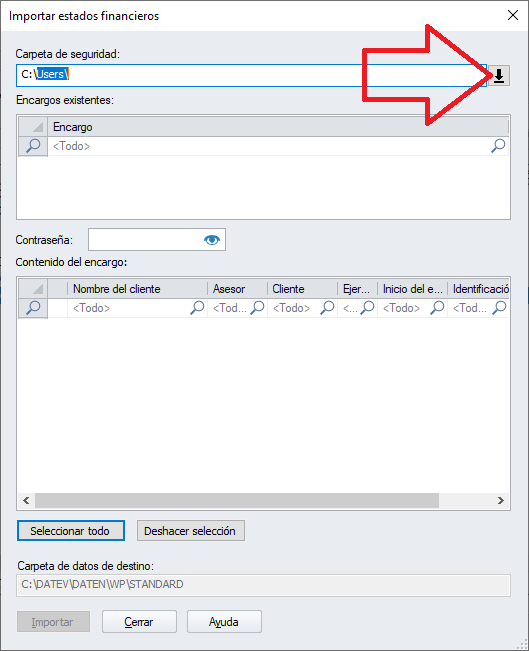
Task: Click the Asesor column header
Action: [237, 289]
